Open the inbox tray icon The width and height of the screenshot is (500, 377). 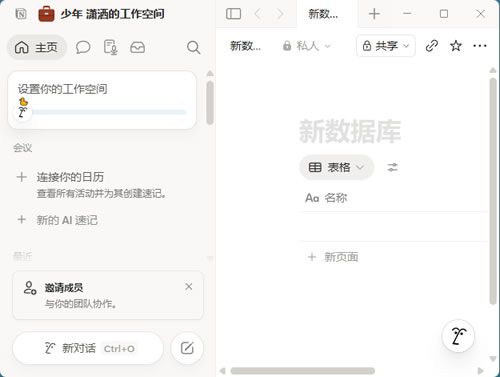(137, 47)
